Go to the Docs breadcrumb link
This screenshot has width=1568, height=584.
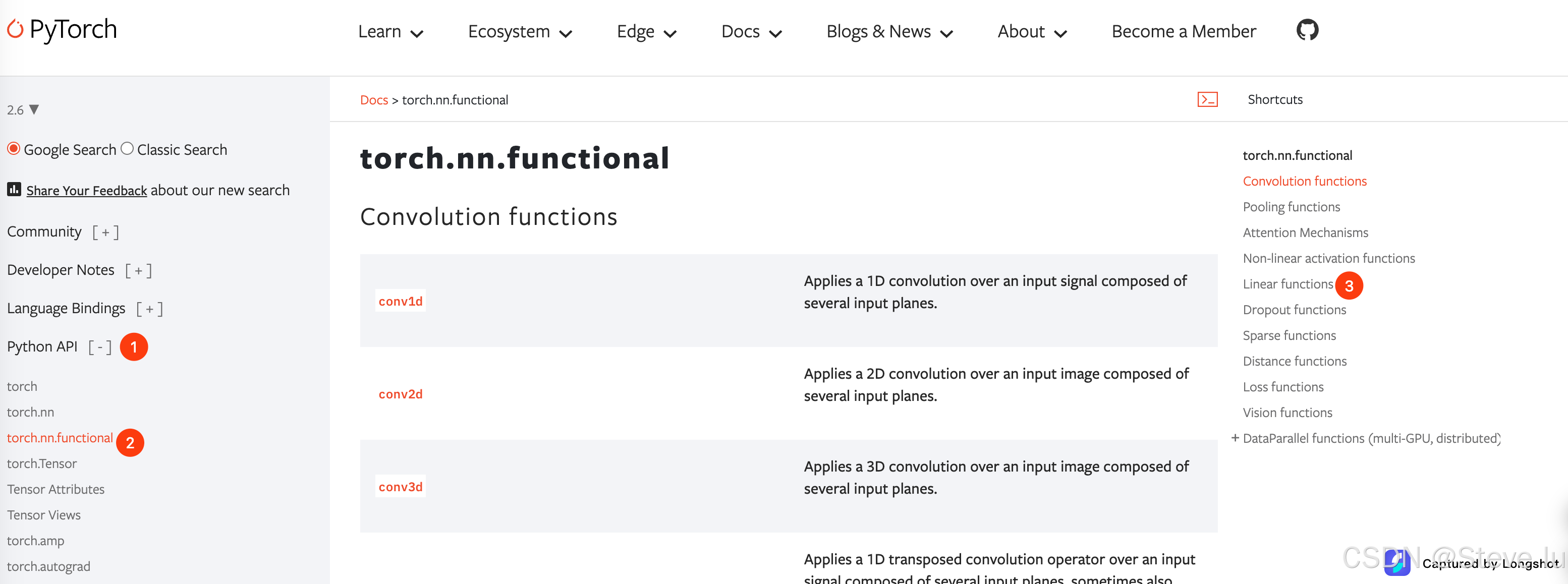tap(374, 100)
